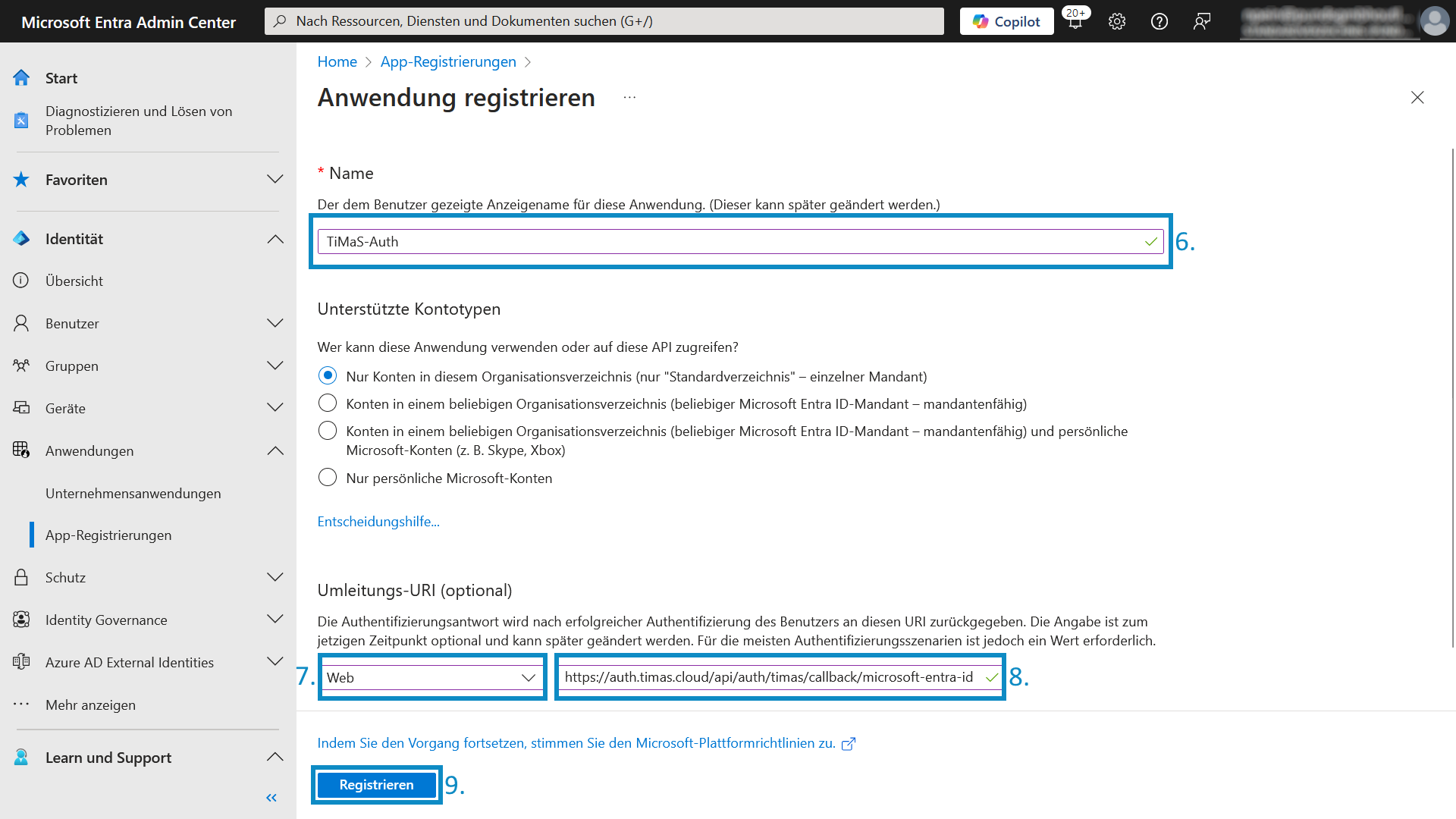The width and height of the screenshot is (1456, 819).
Task: Collapse the Learn und Support chevron
Action: point(275,757)
